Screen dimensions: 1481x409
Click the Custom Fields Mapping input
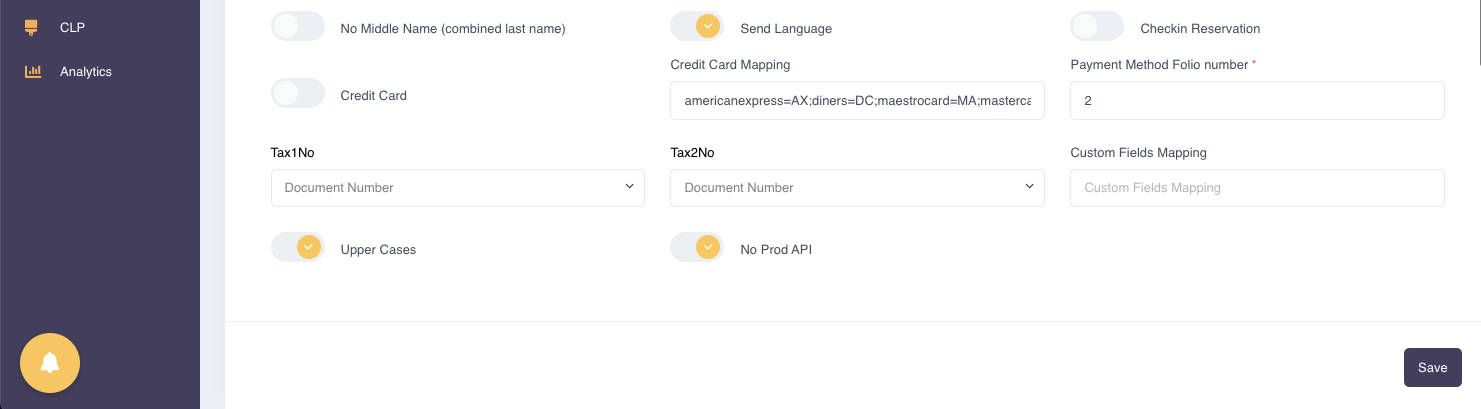[1257, 188]
